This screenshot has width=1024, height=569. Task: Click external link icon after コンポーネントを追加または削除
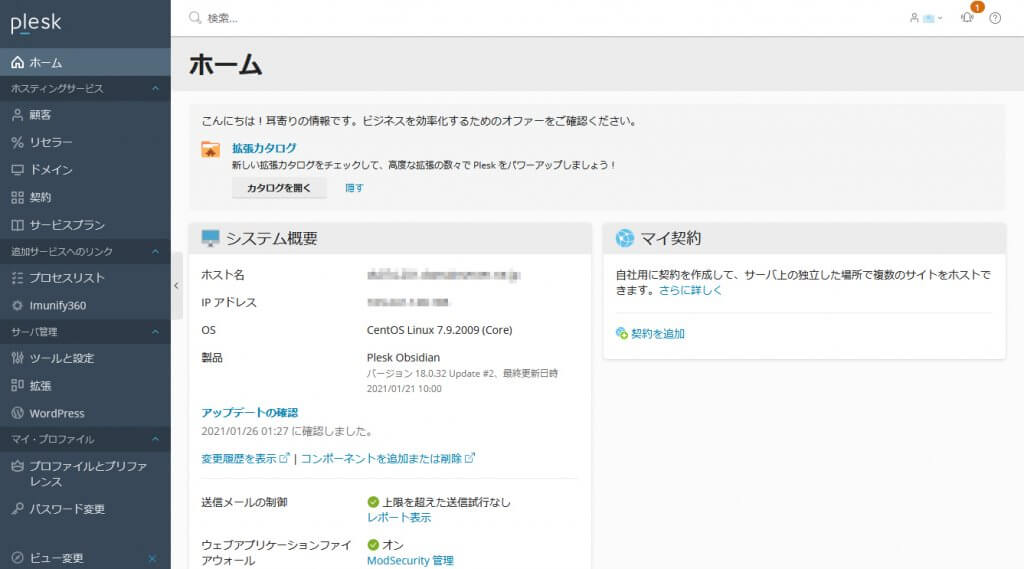(x=470, y=458)
